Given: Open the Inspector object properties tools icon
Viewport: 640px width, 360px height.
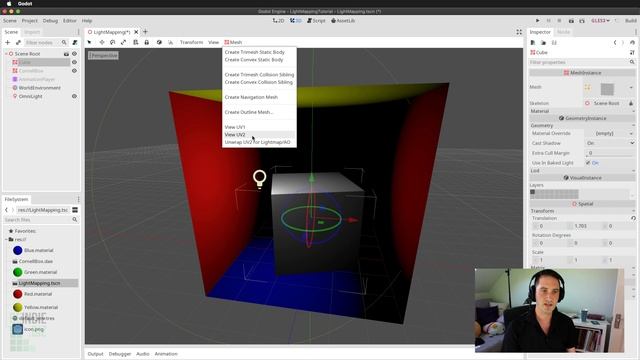Looking at the screenshot, I should [x=632, y=52].
